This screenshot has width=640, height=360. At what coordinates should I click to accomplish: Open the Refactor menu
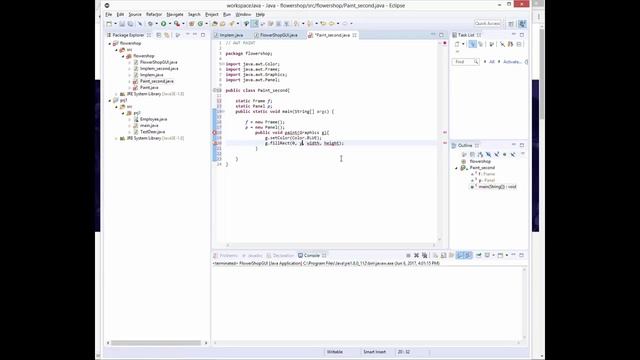(x=154, y=14)
